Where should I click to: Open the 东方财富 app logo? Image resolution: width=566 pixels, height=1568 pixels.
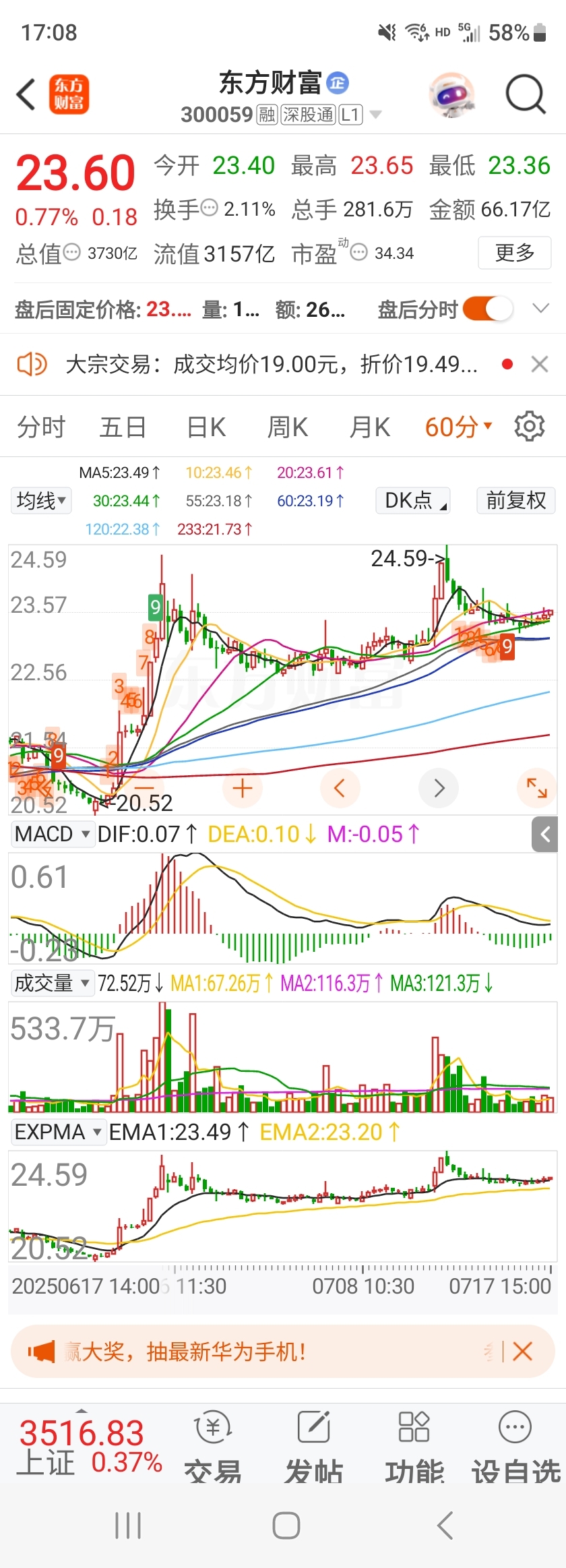tap(69, 94)
